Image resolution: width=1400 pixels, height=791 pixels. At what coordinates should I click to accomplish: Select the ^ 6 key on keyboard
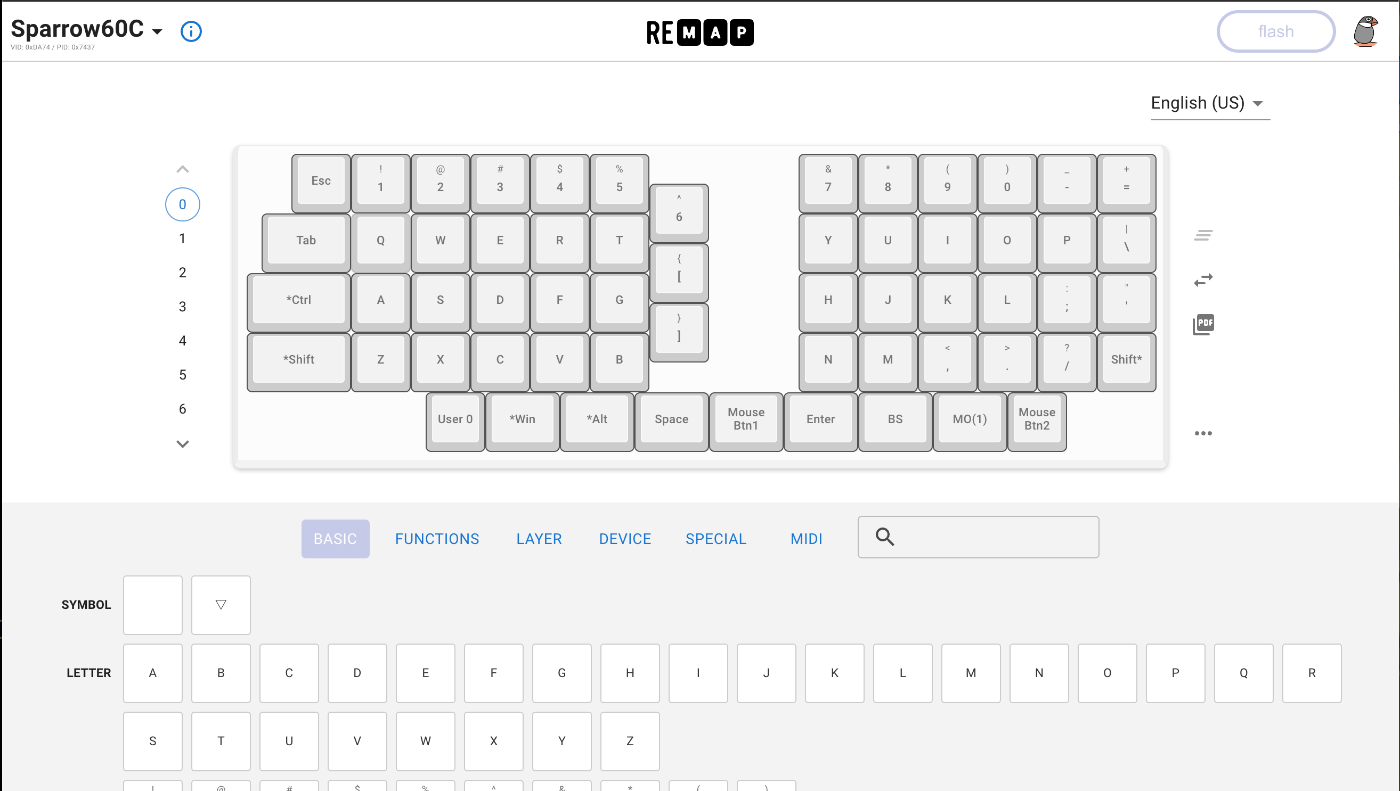679,213
